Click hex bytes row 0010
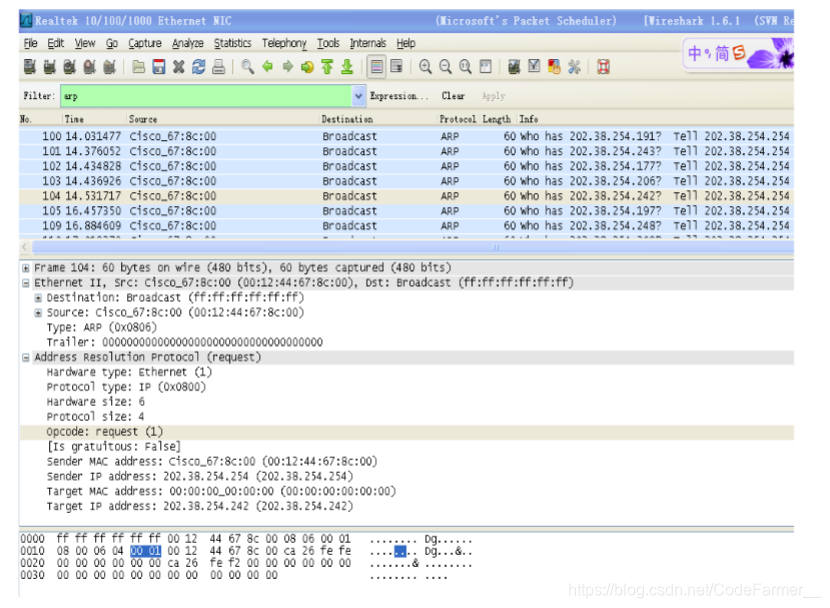 pos(204,551)
